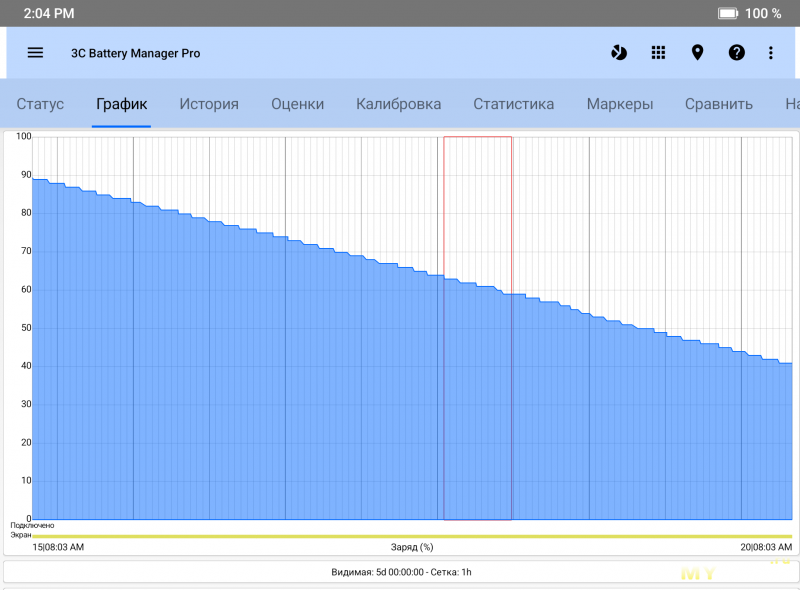Tap the red highlighted region in graph

coord(477,328)
